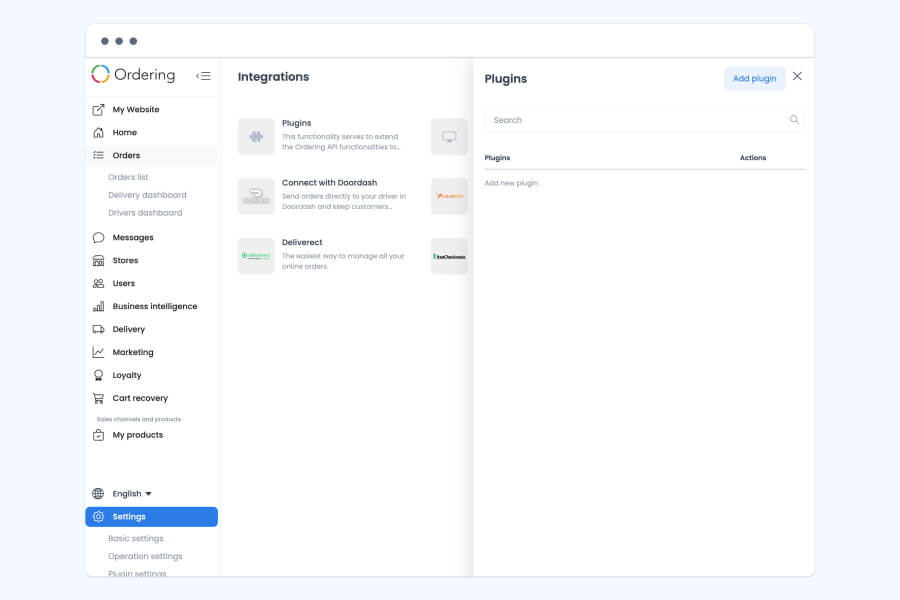Viewport: 900px width, 600px height.
Task: Click the Stores storefront icon
Action: coord(98,260)
